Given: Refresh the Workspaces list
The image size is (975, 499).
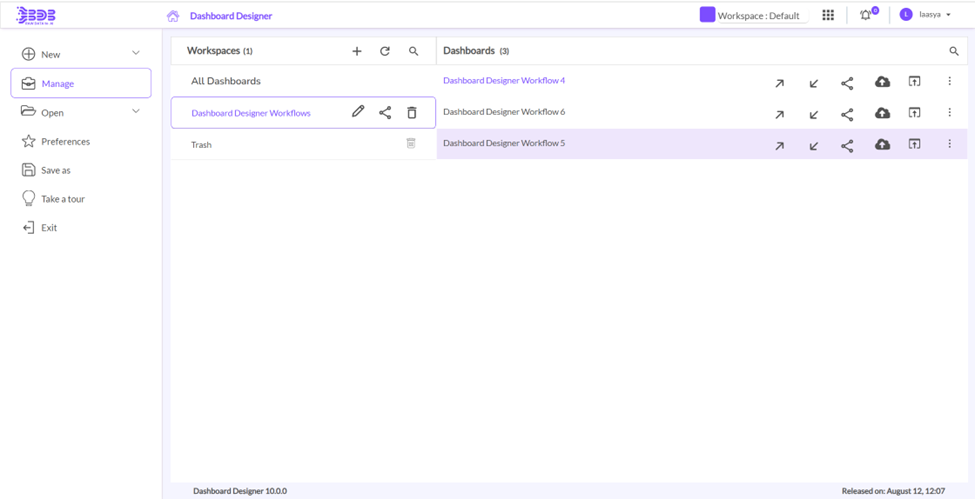Looking at the screenshot, I should [x=385, y=51].
